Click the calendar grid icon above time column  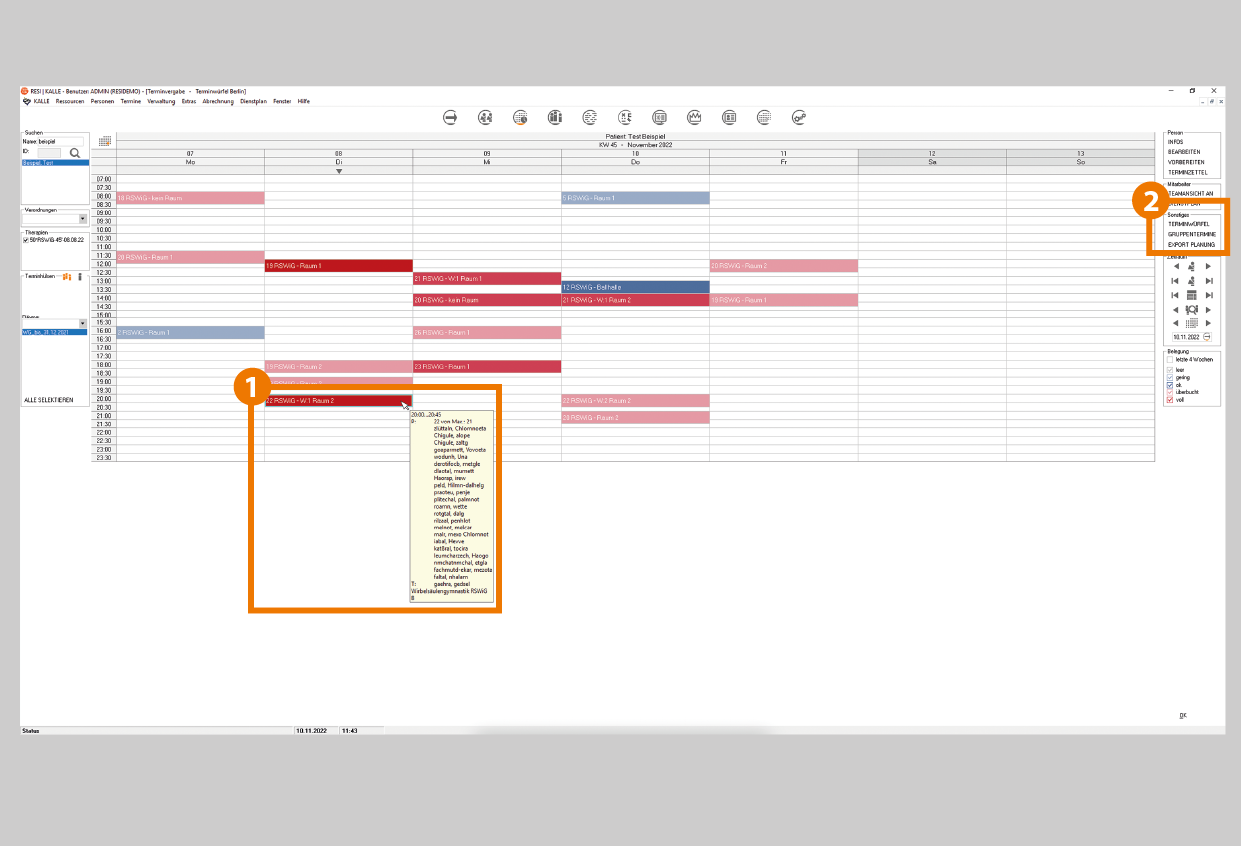[x=104, y=141]
